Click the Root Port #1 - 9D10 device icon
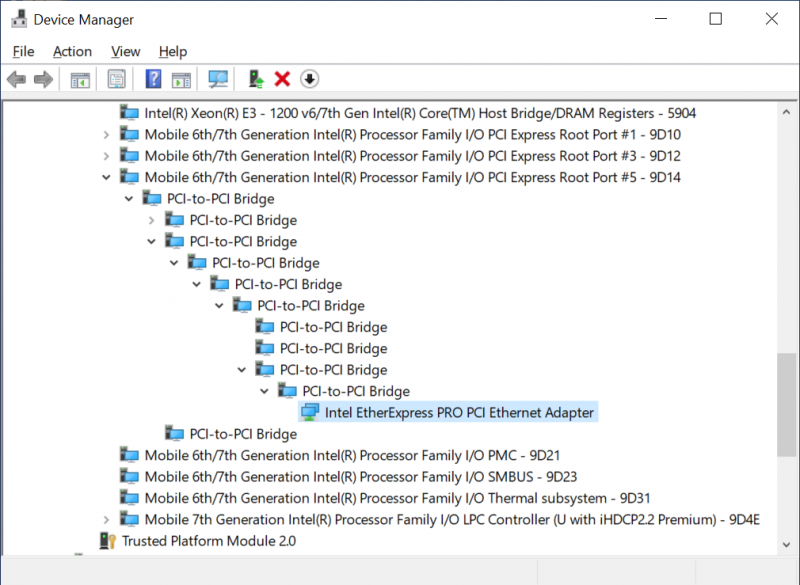800x585 pixels. (x=129, y=134)
